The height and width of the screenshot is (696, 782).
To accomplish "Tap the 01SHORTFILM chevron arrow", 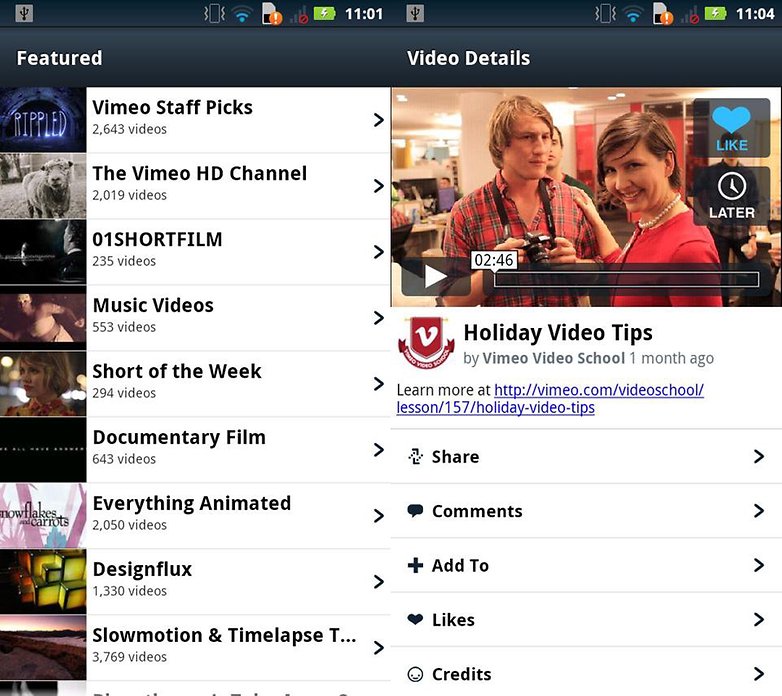I will click(x=379, y=252).
